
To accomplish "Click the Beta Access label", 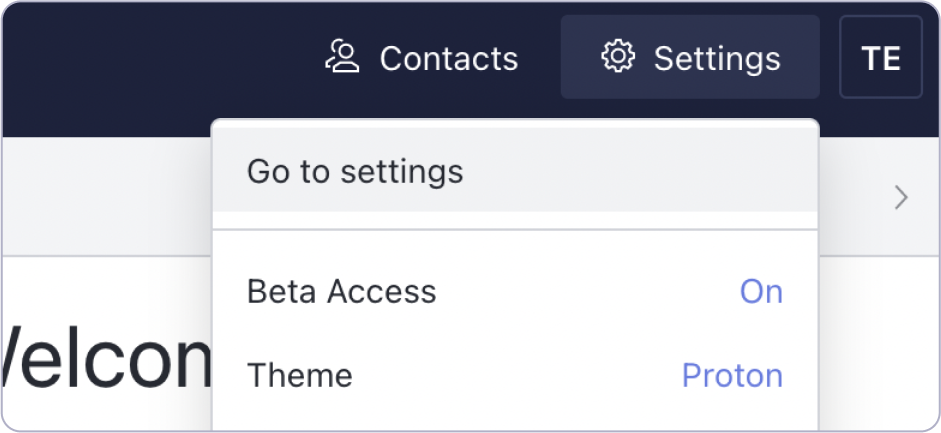I will pos(341,291).
